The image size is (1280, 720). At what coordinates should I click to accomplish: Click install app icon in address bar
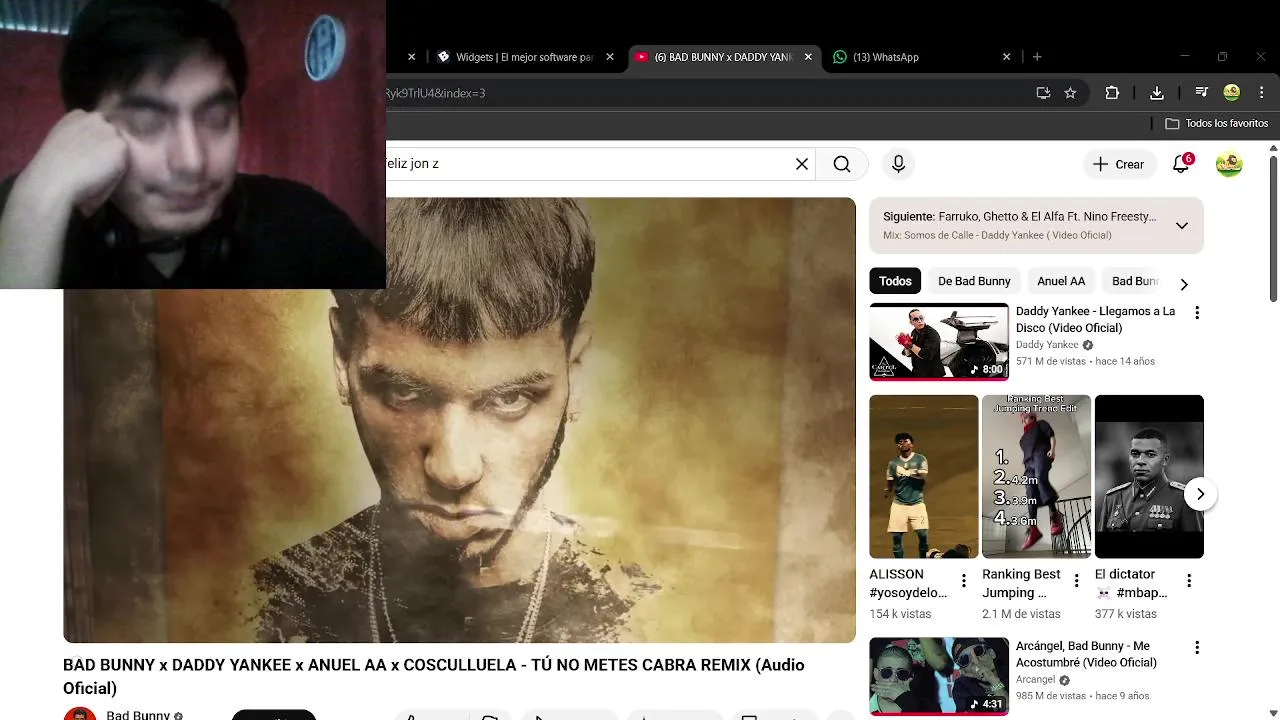[x=1043, y=93]
